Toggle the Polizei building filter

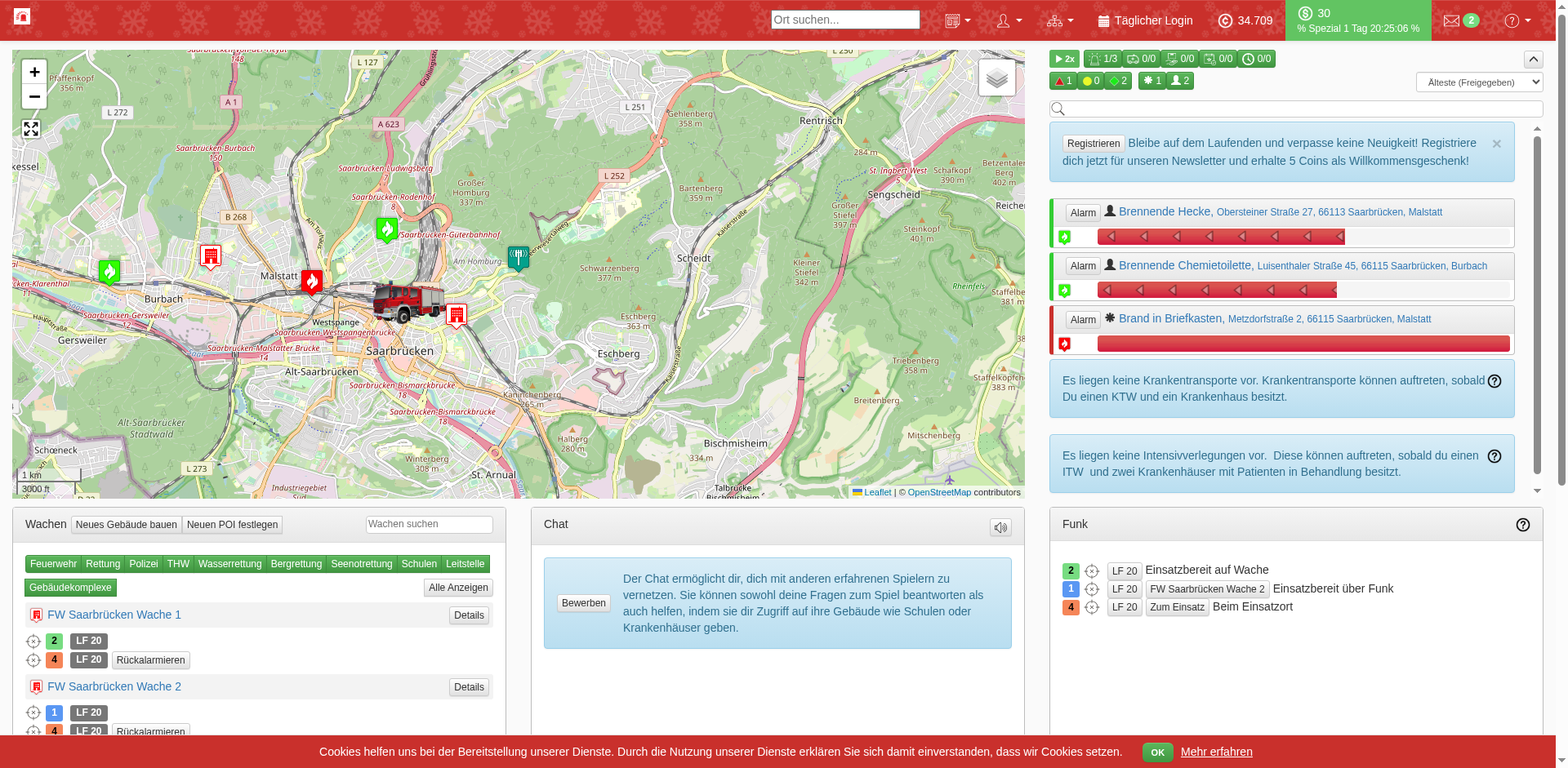(x=143, y=564)
